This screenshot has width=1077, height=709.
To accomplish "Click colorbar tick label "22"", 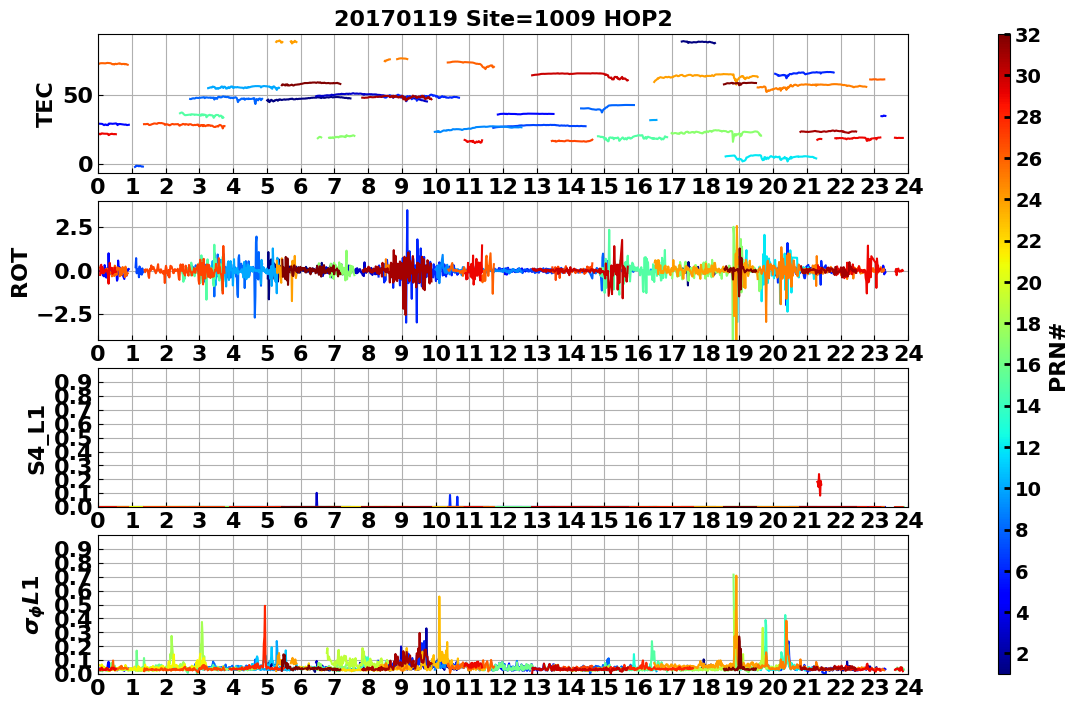I will pos(1028,241).
